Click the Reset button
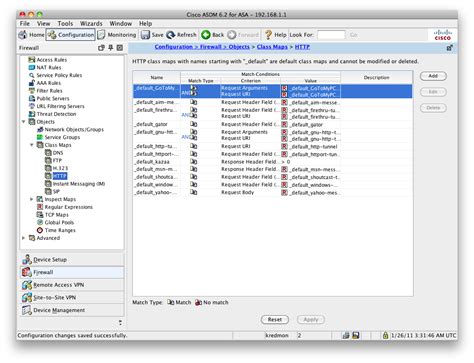The width and height of the screenshot is (474, 363). (x=275, y=319)
